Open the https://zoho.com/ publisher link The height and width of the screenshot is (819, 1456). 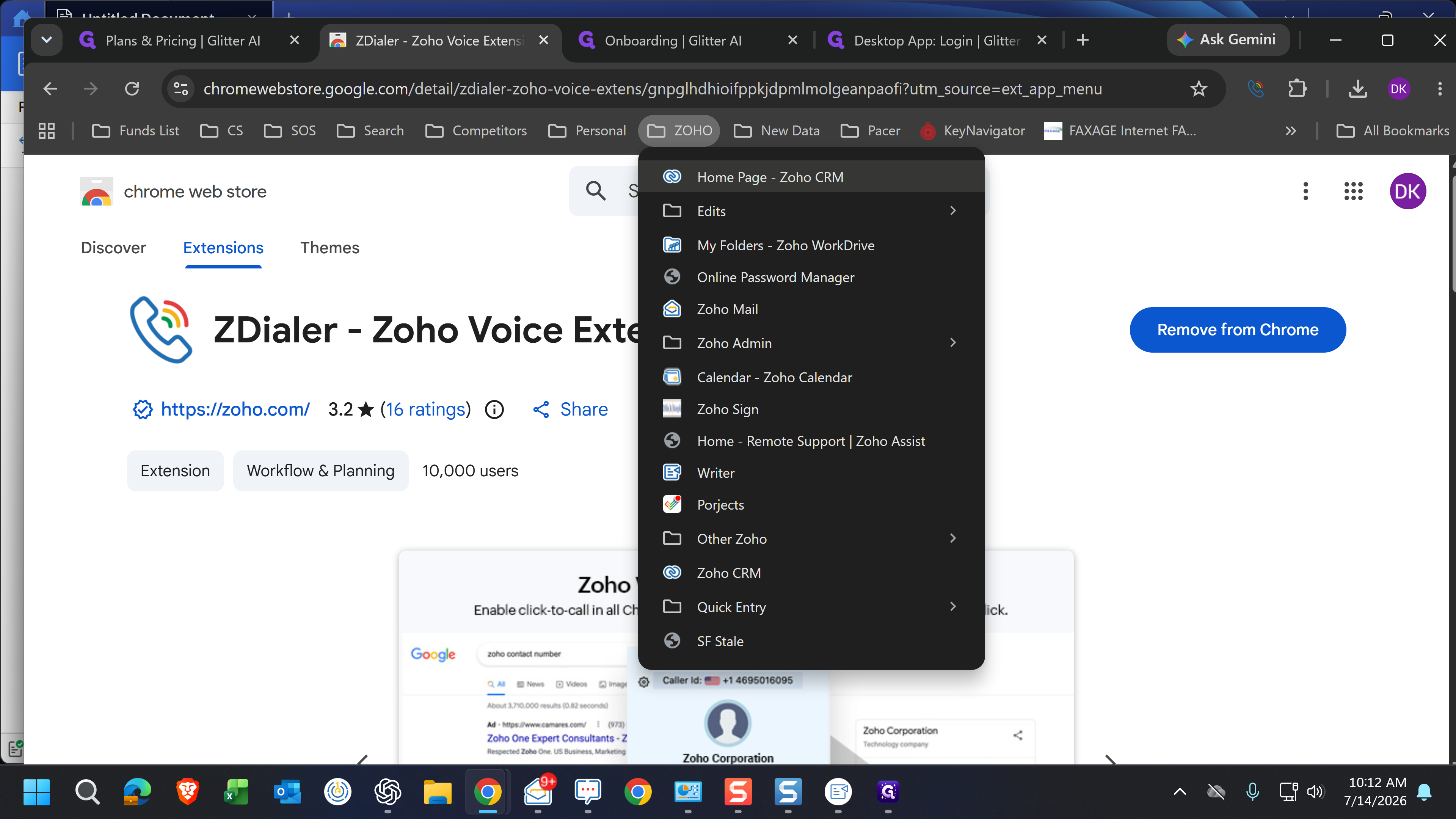click(235, 409)
